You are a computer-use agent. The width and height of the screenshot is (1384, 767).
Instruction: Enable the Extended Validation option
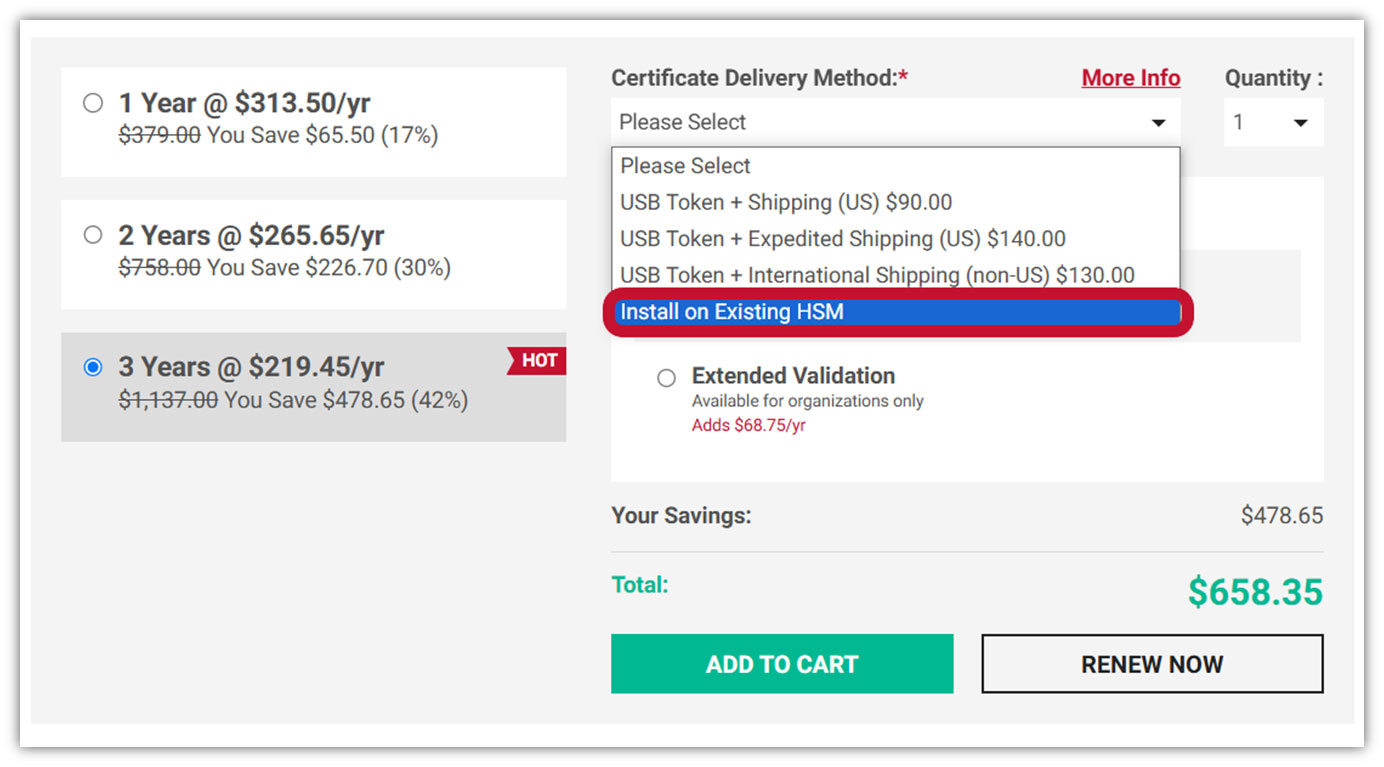[666, 378]
